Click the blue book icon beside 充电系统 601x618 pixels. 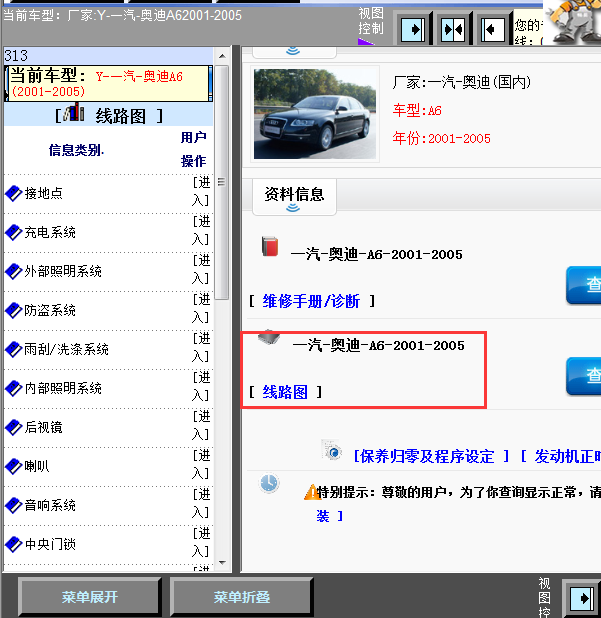(x=13, y=232)
